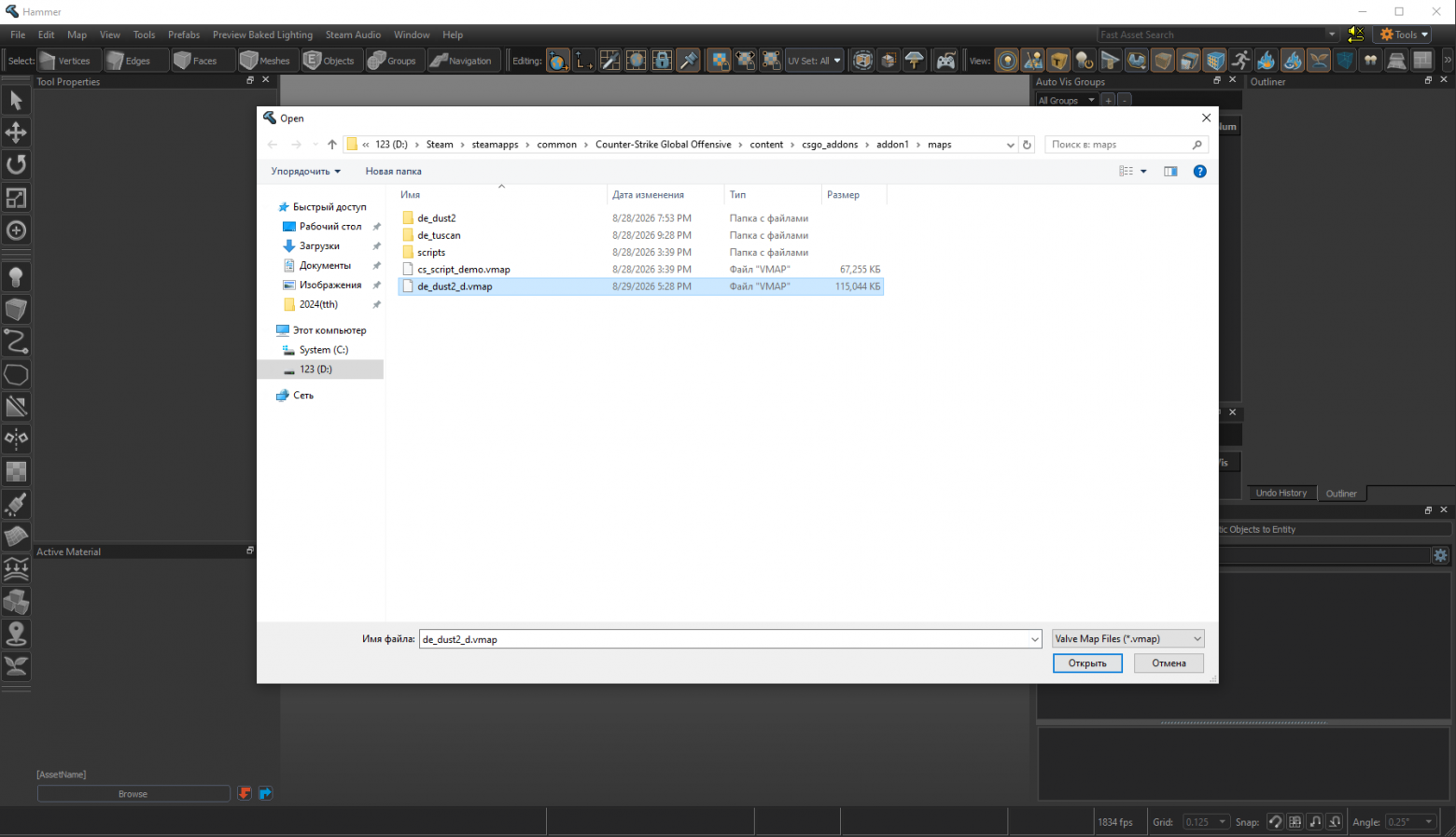The height and width of the screenshot is (837, 1456).
Task: Select the cs_script_demo.vmap file
Action: pyautogui.click(x=464, y=270)
